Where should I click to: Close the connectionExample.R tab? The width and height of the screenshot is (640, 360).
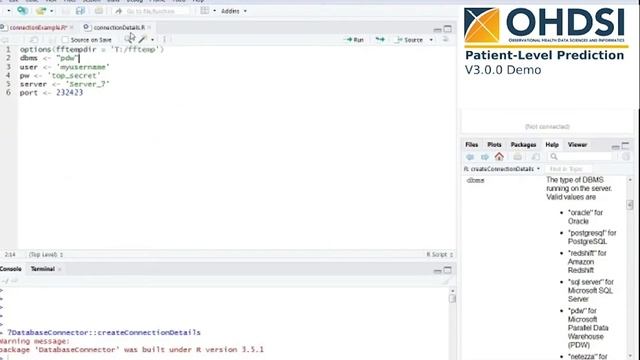pyautogui.click(x=71, y=28)
